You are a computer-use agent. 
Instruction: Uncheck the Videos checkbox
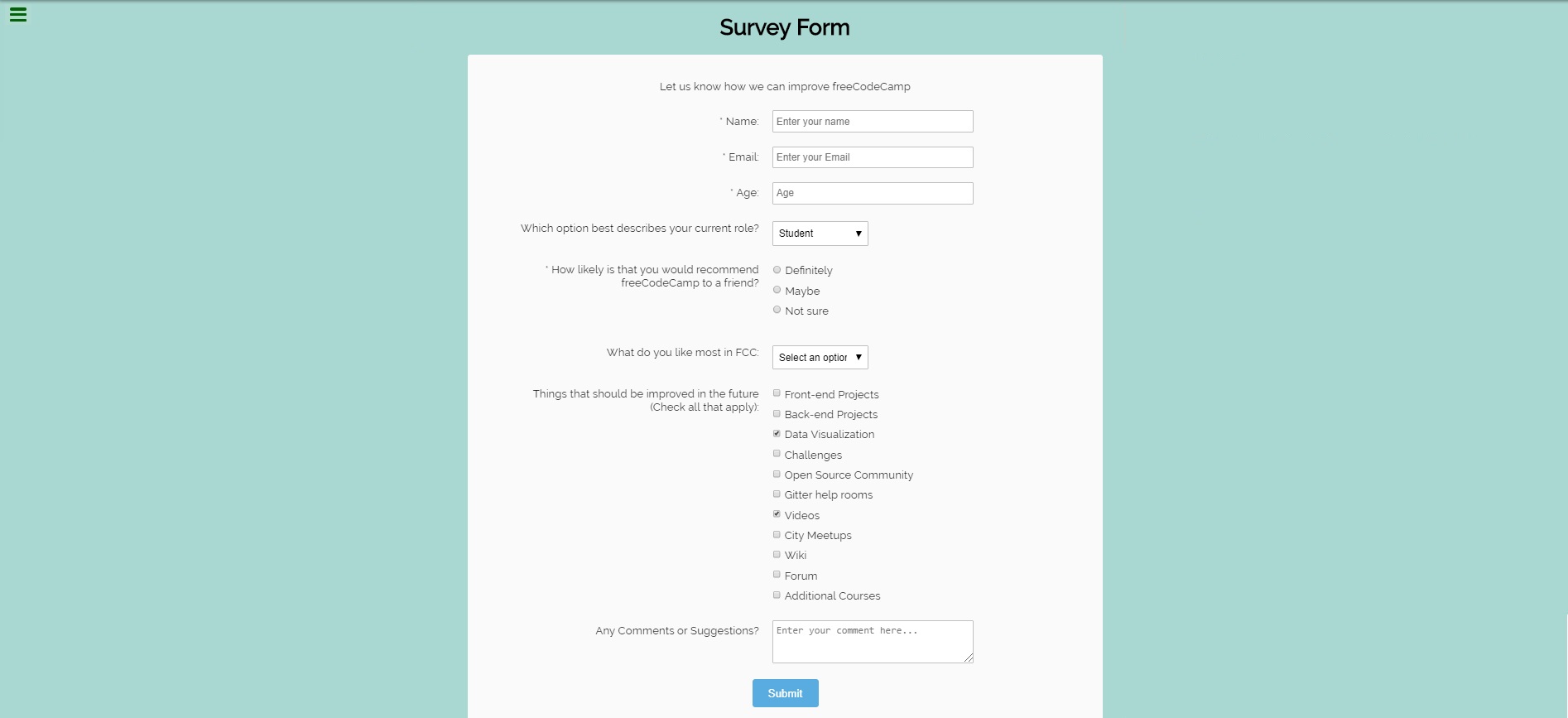pyautogui.click(x=777, y=514)
